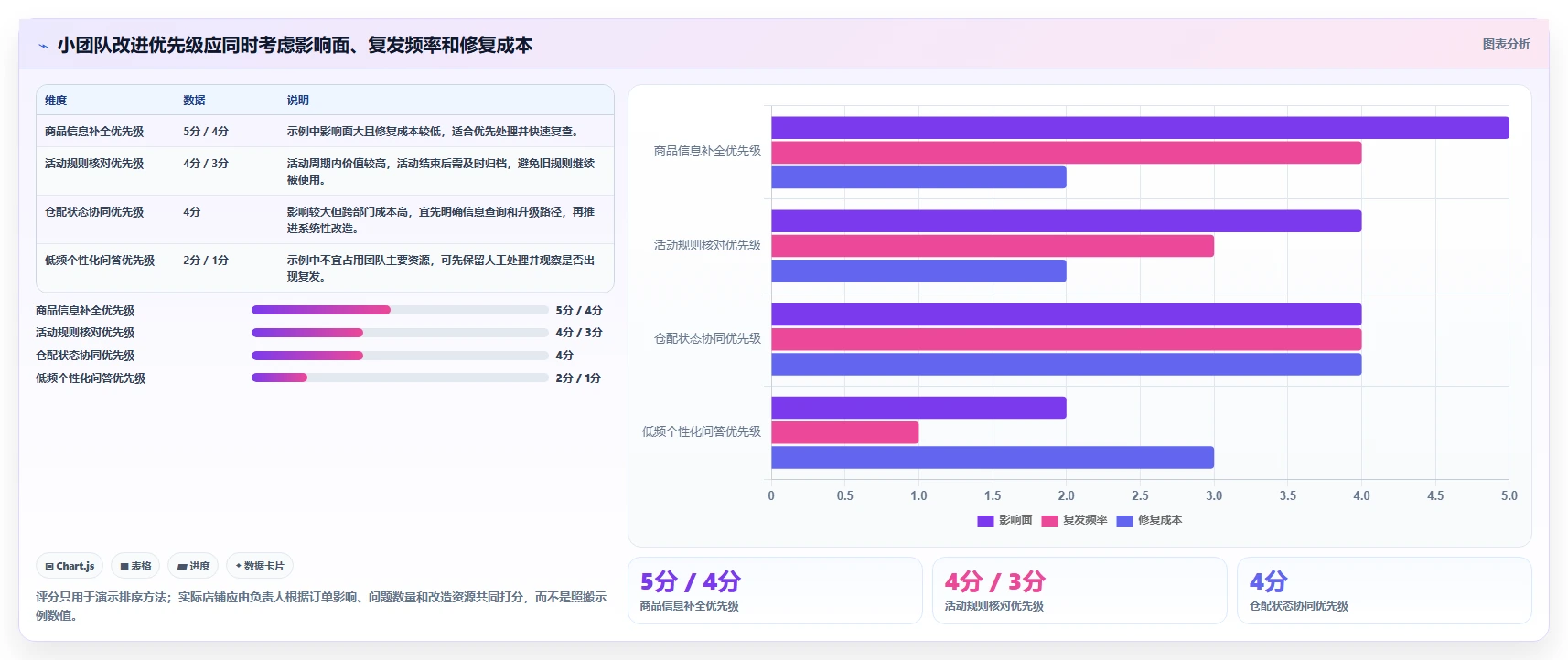This screenshot has height=660, width=1568.
Task: Click the footnote beginning 评分只用于演示排序方法
Action: pyautogui.click(x=321, y=606)
